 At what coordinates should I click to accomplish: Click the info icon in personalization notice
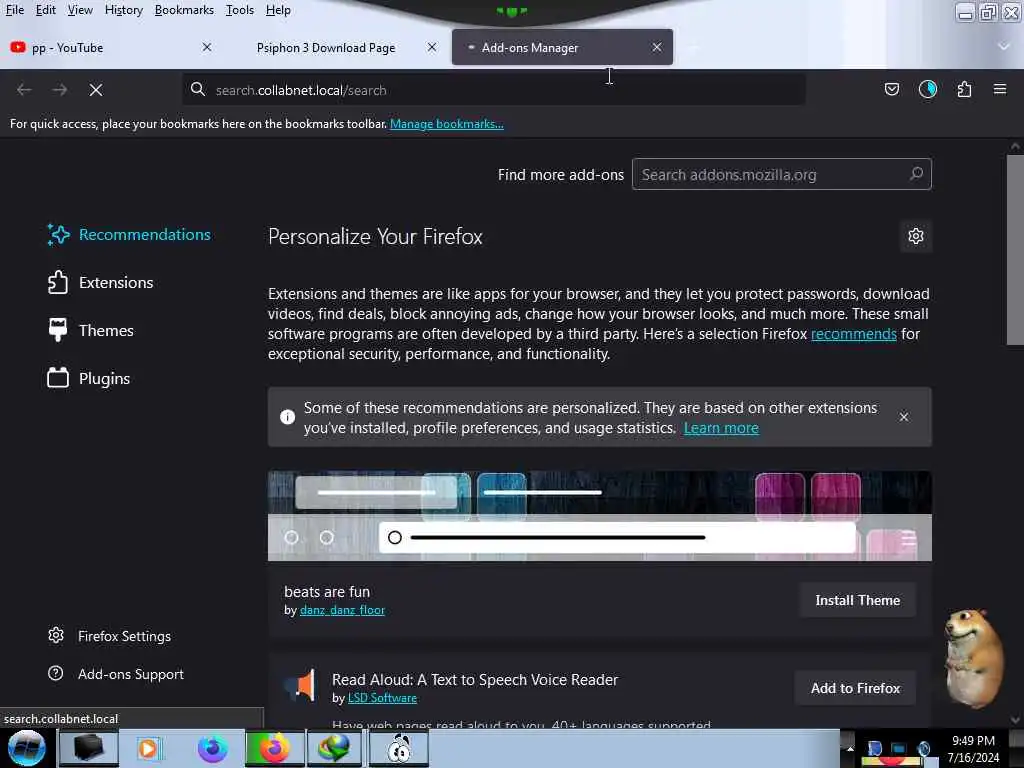[287, 417]
